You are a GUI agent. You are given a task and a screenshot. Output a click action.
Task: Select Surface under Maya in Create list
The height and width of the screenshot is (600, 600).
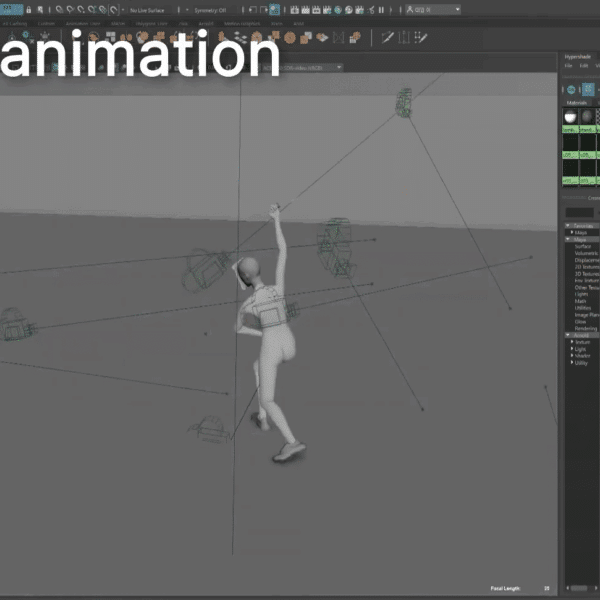tap(581, 246)
